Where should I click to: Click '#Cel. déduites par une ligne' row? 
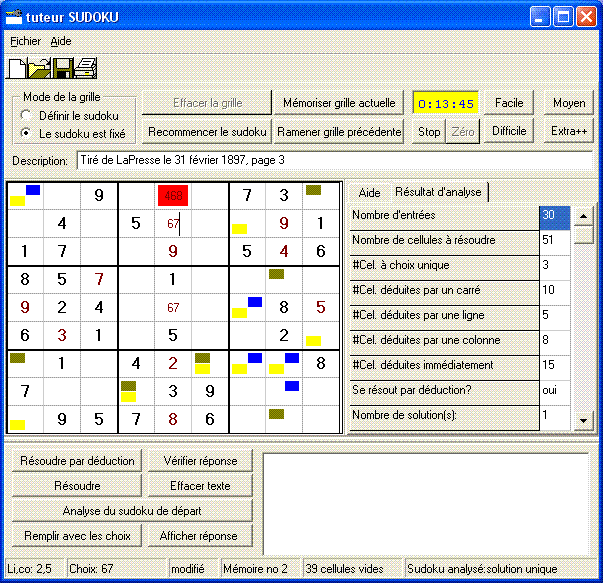coord(460,318)
